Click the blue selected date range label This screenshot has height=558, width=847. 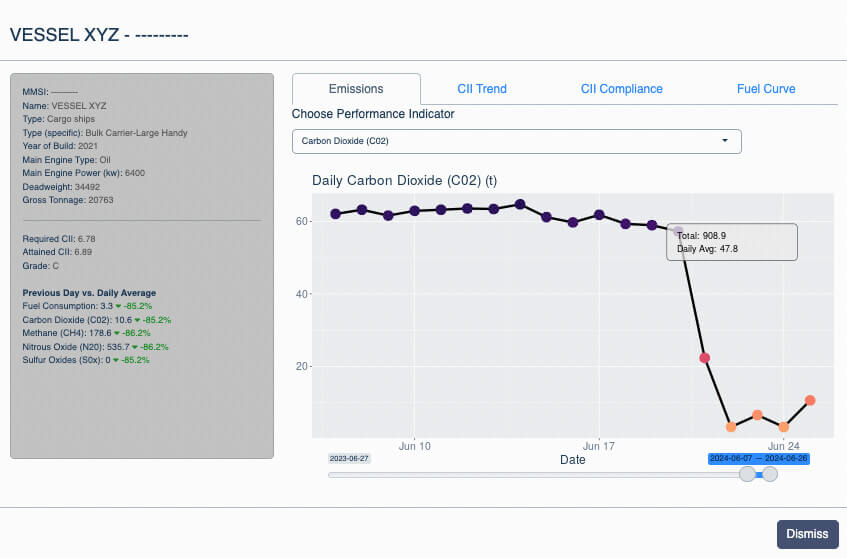pos(758,458)
